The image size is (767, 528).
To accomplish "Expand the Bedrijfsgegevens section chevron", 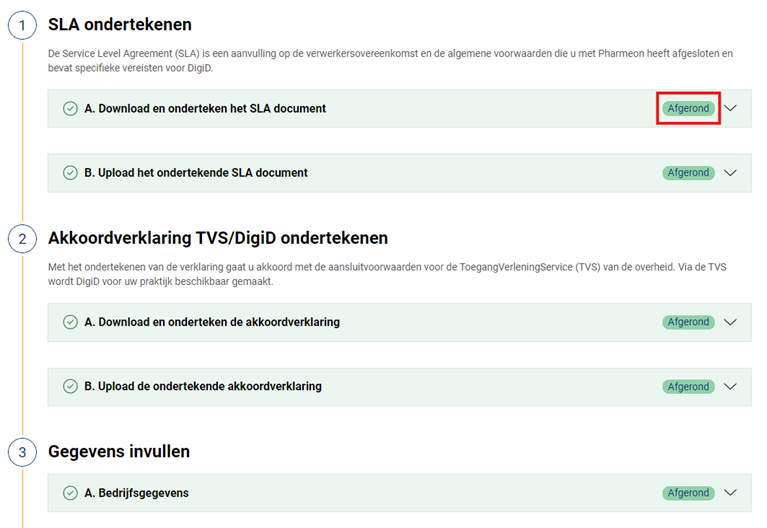I will click(730, 493).
